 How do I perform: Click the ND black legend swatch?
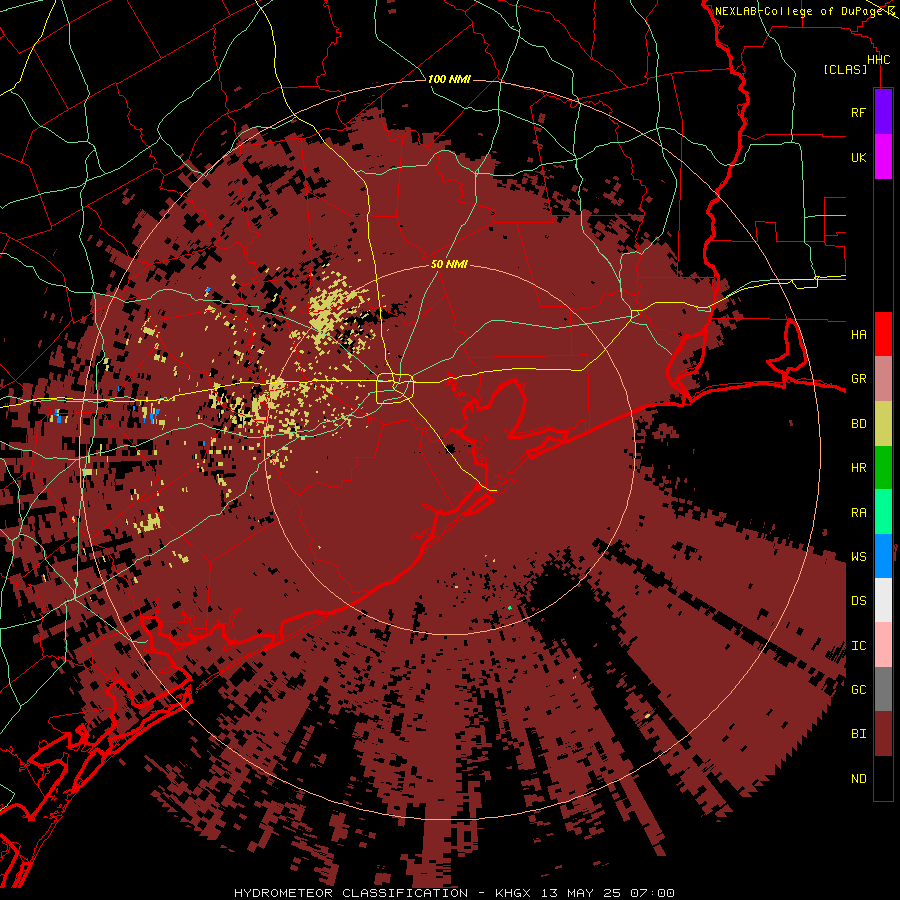[883, 778]
